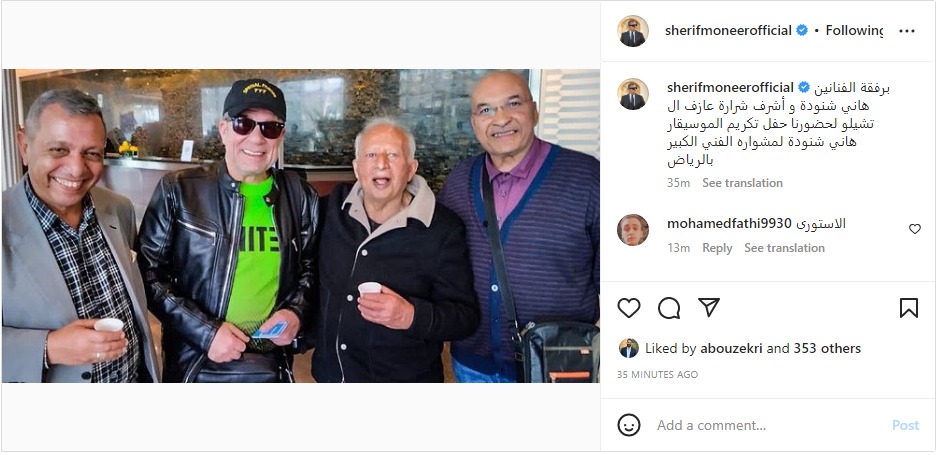Expand See translation under the caption
Image resolution: width=936 pixels, height=455 pixels.
pyautogui.click(x=742, y=183)
